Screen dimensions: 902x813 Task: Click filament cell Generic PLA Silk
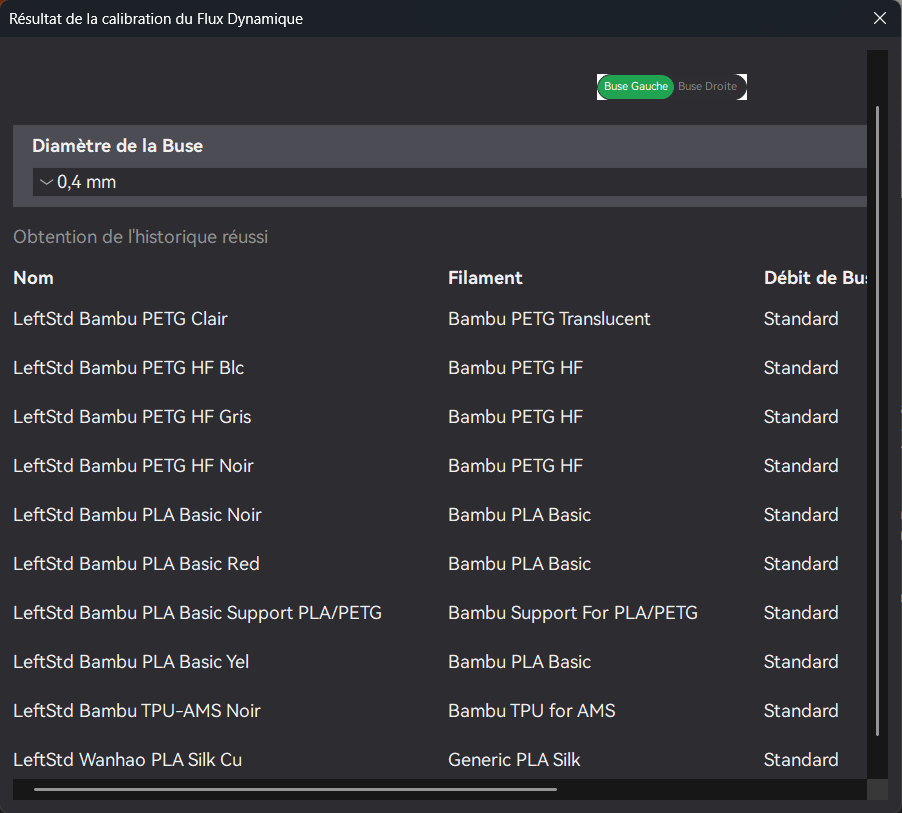(x=514, y=759)
